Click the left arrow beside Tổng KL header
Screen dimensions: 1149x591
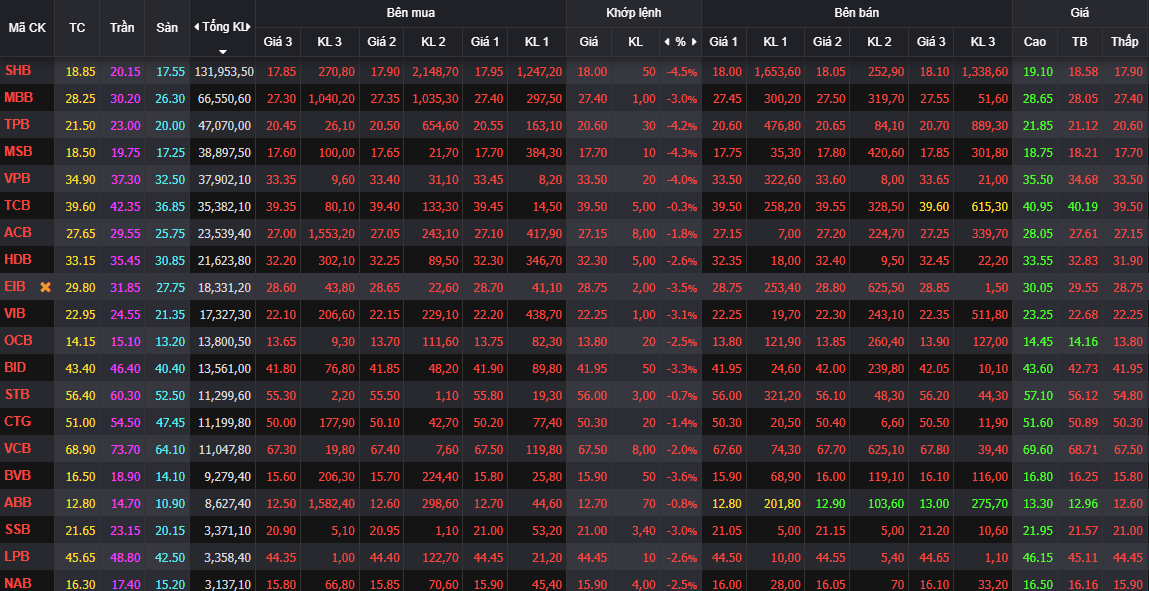(196, 27)
